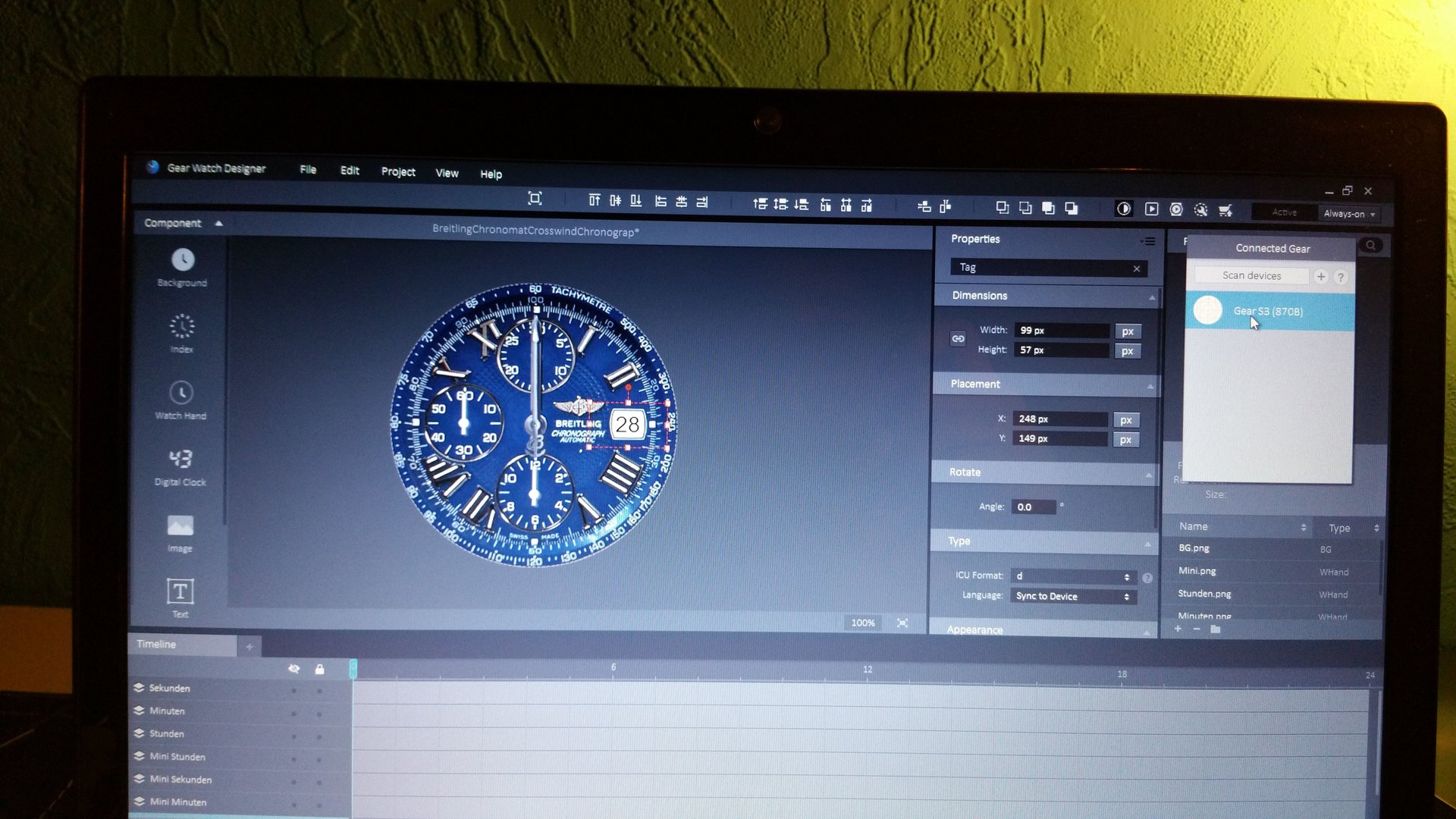Remove resource with the minus icon

point(1197,629)
